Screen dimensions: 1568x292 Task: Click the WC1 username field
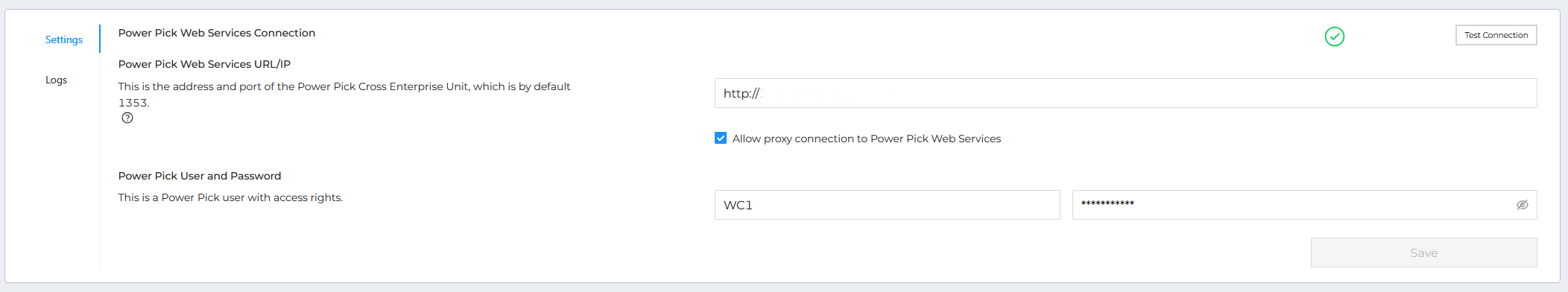point(887,205)
